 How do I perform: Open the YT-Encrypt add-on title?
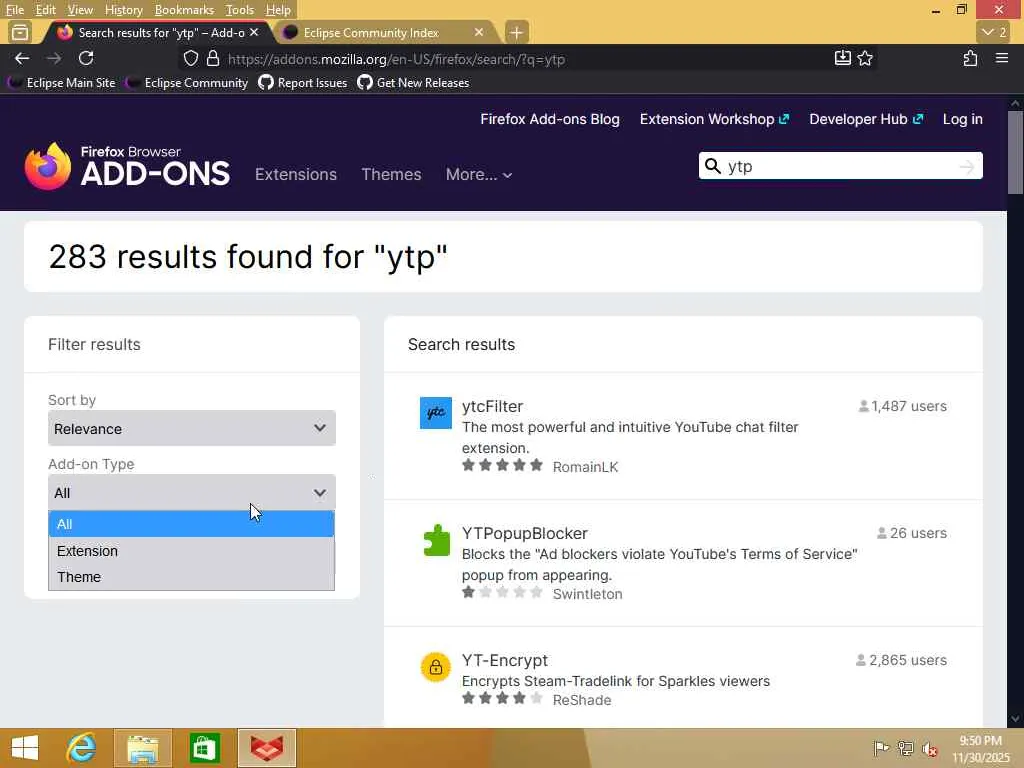pyautogui.click(x=505, y=660)
